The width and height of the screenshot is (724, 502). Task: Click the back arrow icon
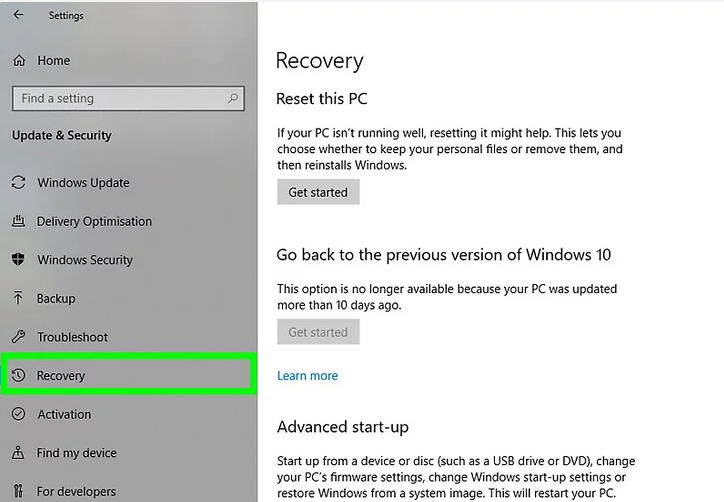coord(19,16)
